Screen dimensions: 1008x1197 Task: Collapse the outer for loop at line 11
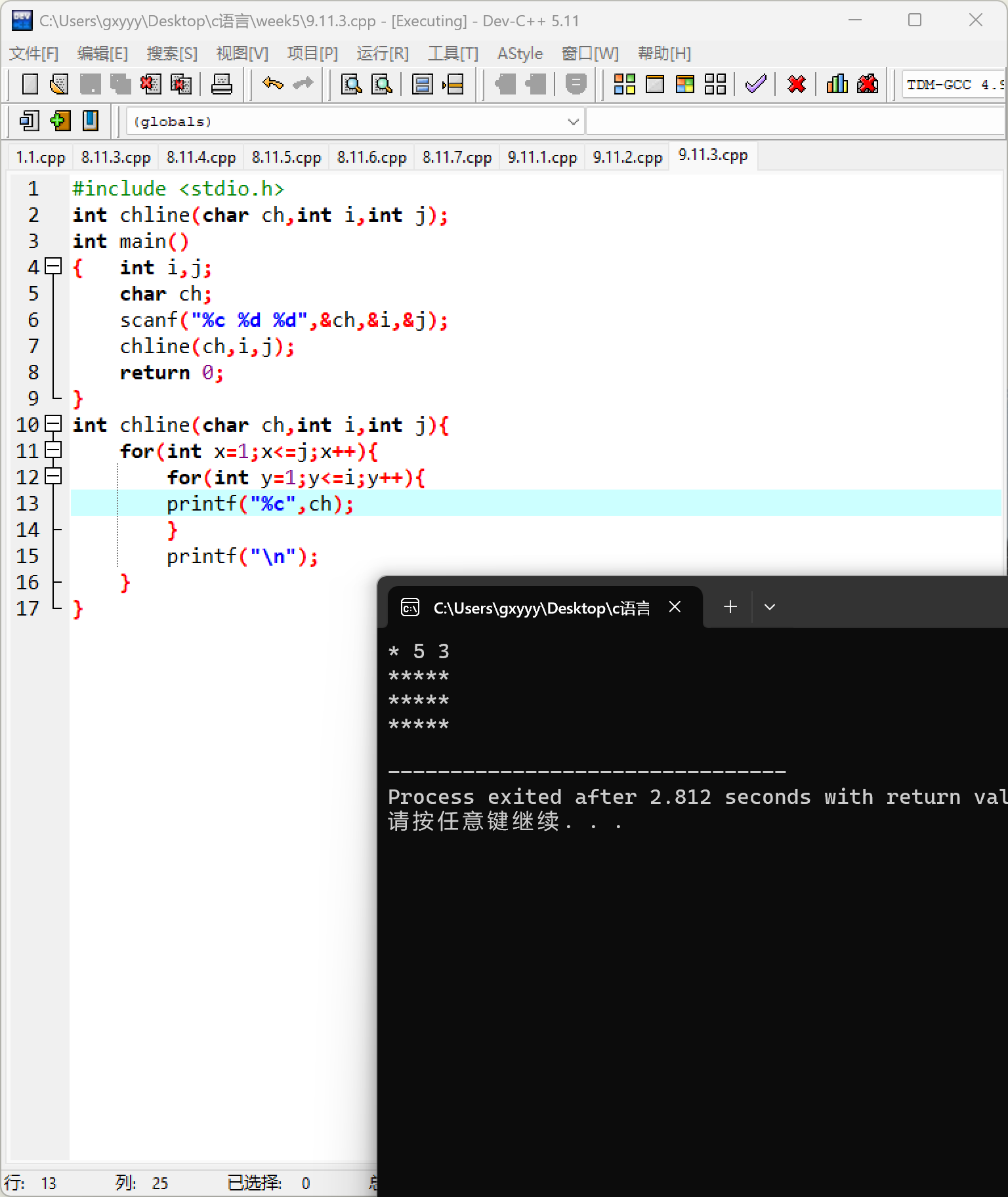tap(53, 450)
